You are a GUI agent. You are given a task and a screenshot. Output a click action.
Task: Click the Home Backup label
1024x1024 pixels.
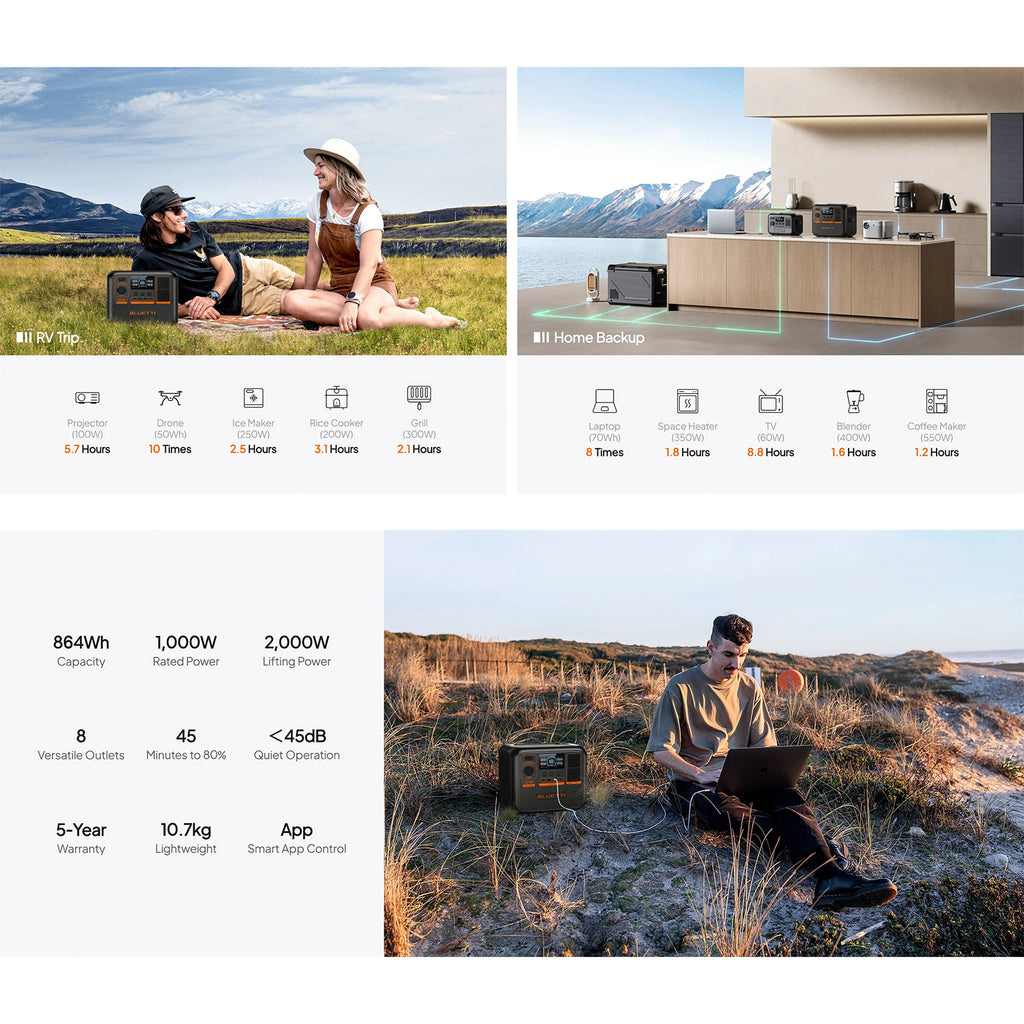(589, 338)
